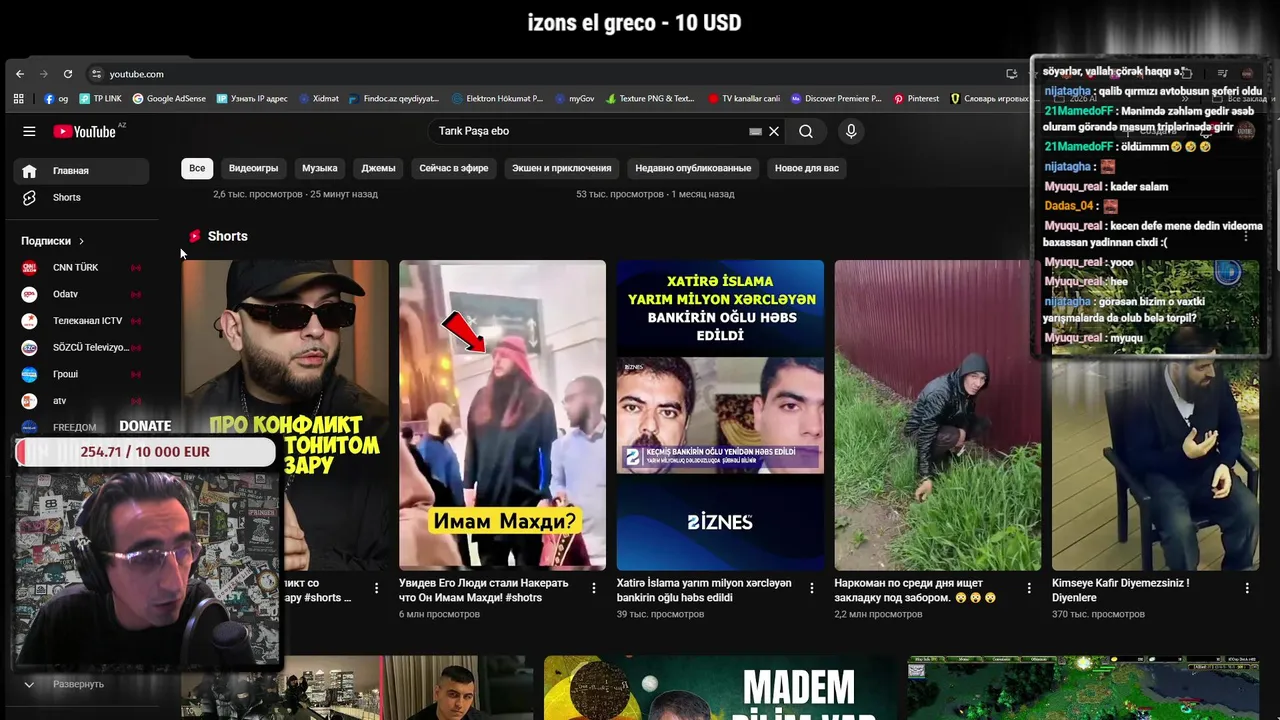Open the man crouching in grass short
Screen dimensions: 1280x720
(x=938, y=415)
